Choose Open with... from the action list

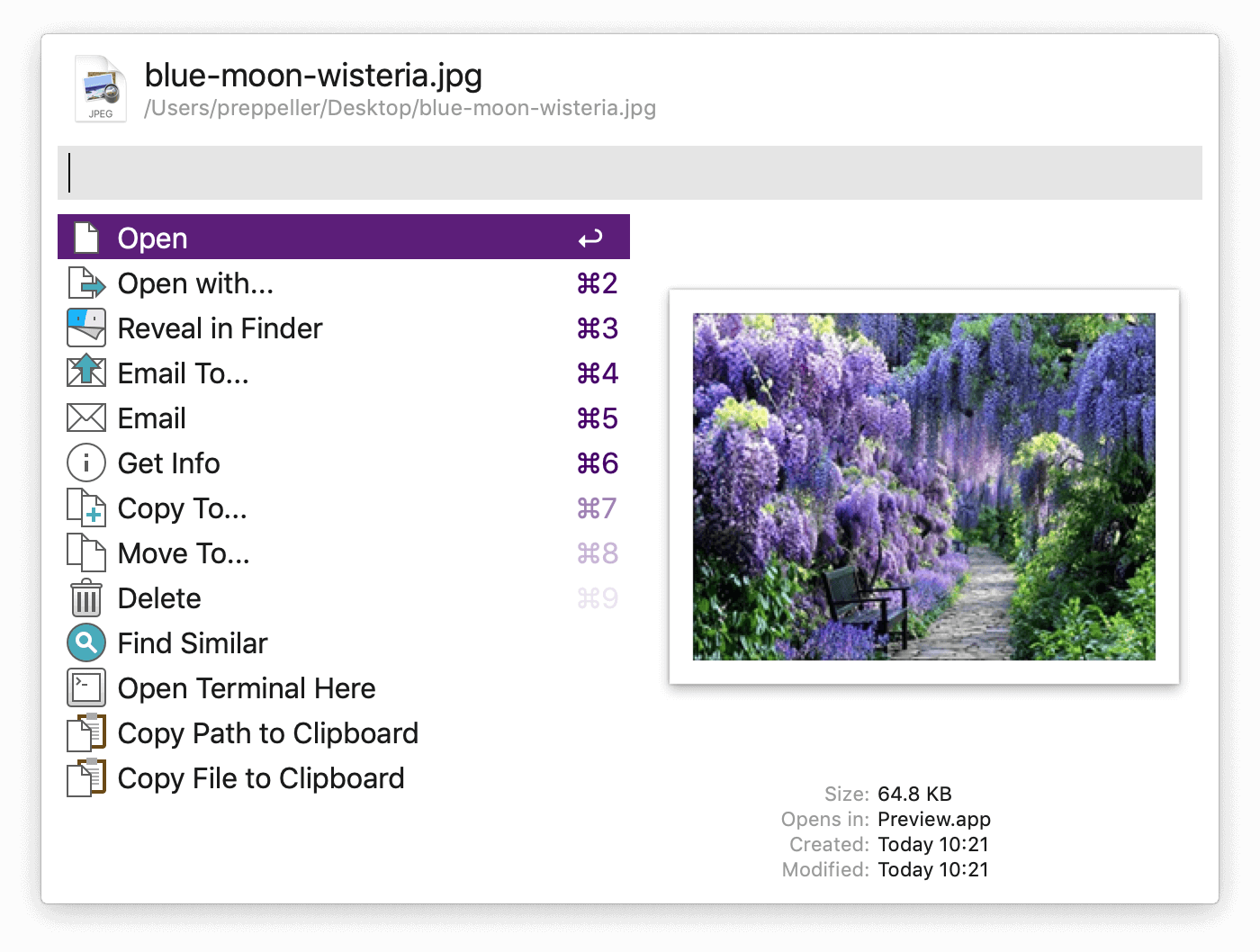point(194,283)
